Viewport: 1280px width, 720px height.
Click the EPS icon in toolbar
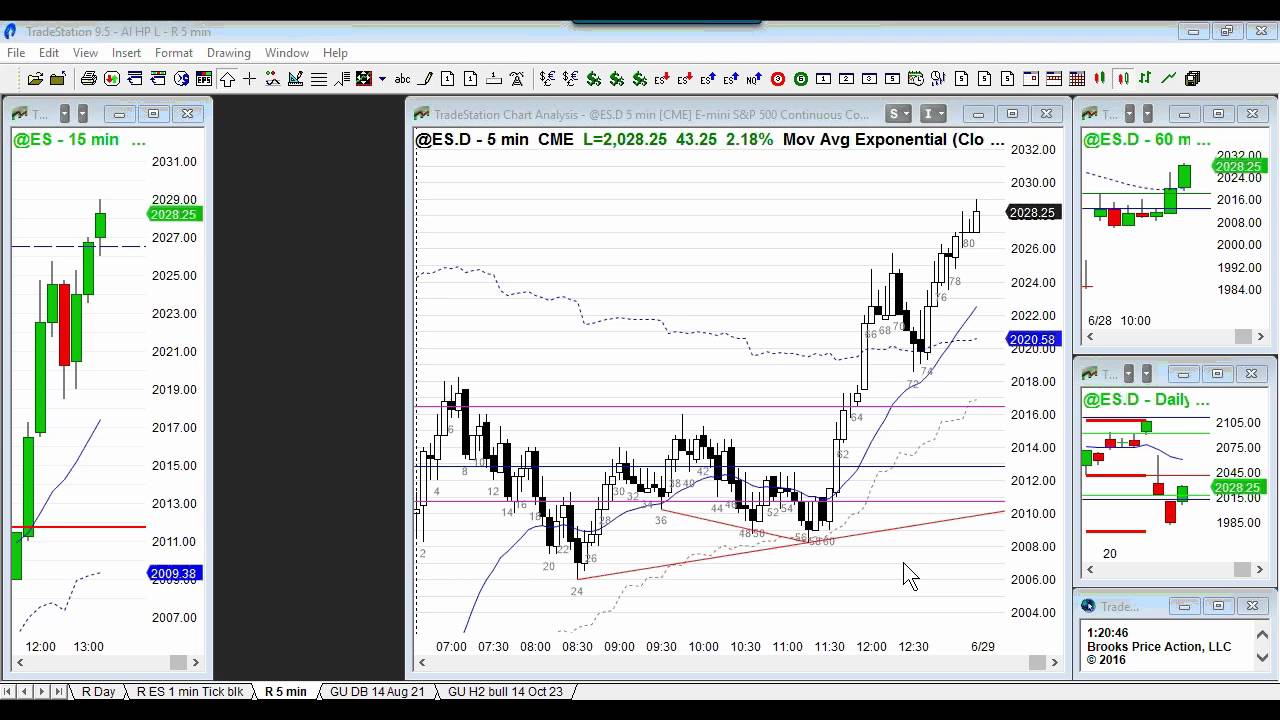(204, 79)
